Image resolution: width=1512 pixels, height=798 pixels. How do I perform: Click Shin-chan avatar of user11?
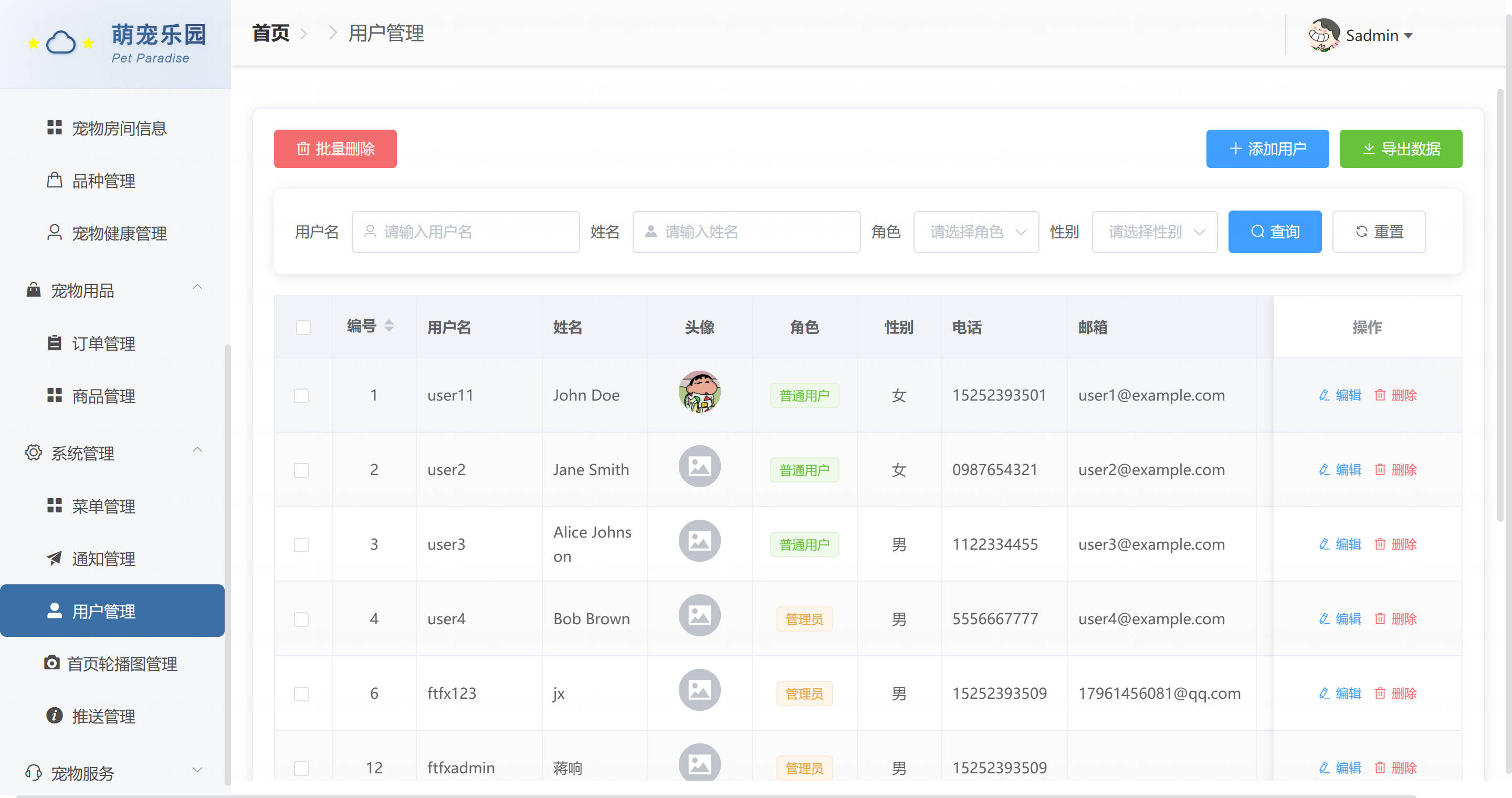[x=699, y=392]
